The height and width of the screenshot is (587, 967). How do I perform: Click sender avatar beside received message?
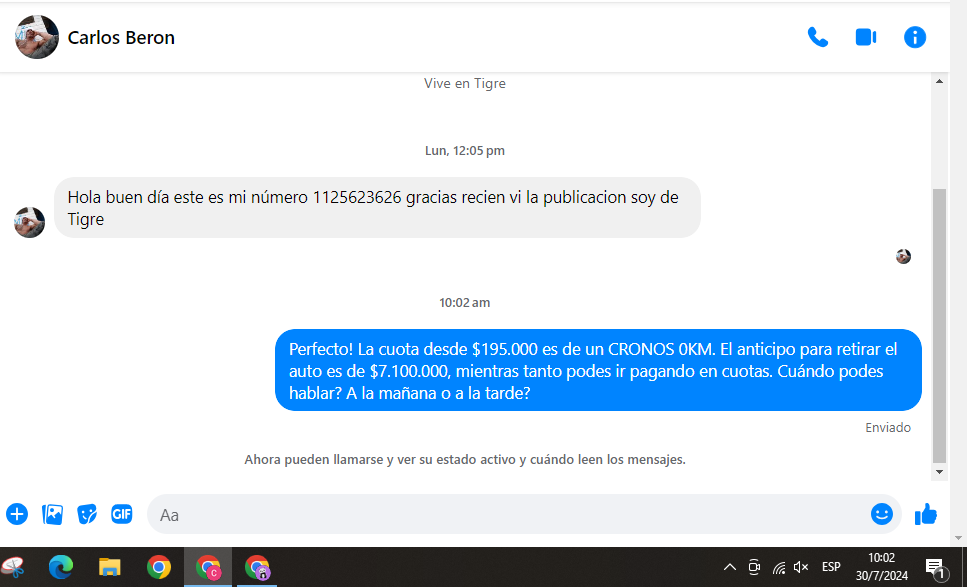pos(30,222)
